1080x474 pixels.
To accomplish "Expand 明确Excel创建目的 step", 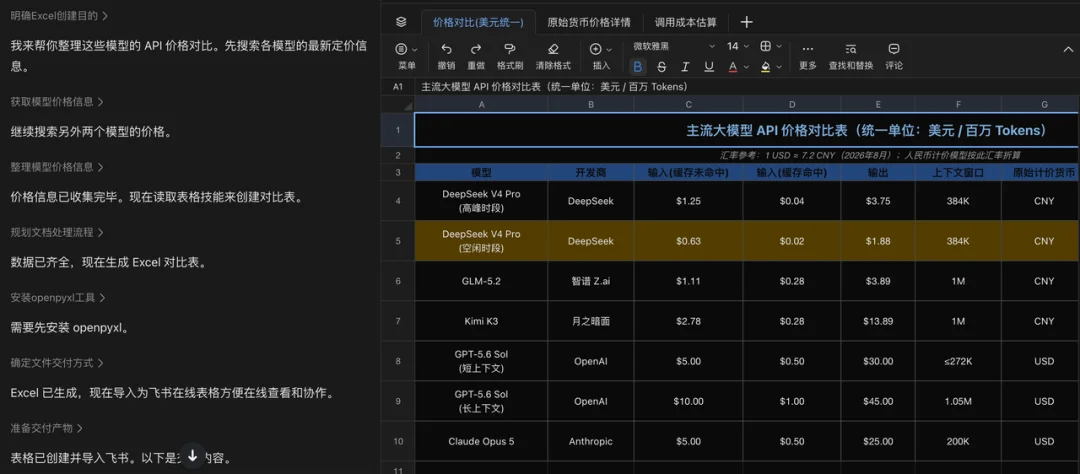I will click(59, 15).
